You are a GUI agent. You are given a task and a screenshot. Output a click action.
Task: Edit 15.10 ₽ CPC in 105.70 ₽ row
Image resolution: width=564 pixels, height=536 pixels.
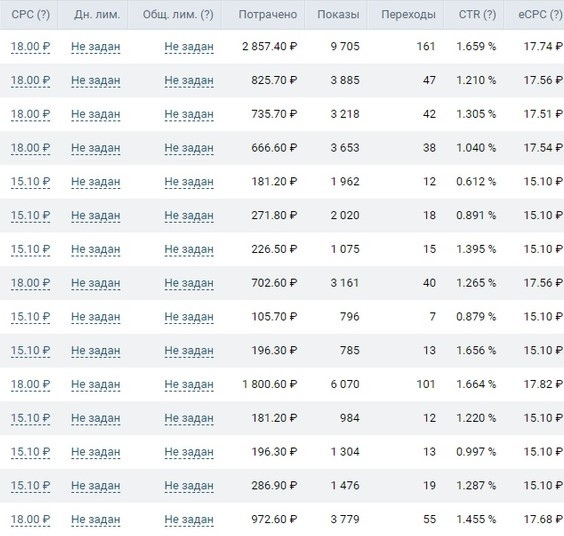point(31,317)
